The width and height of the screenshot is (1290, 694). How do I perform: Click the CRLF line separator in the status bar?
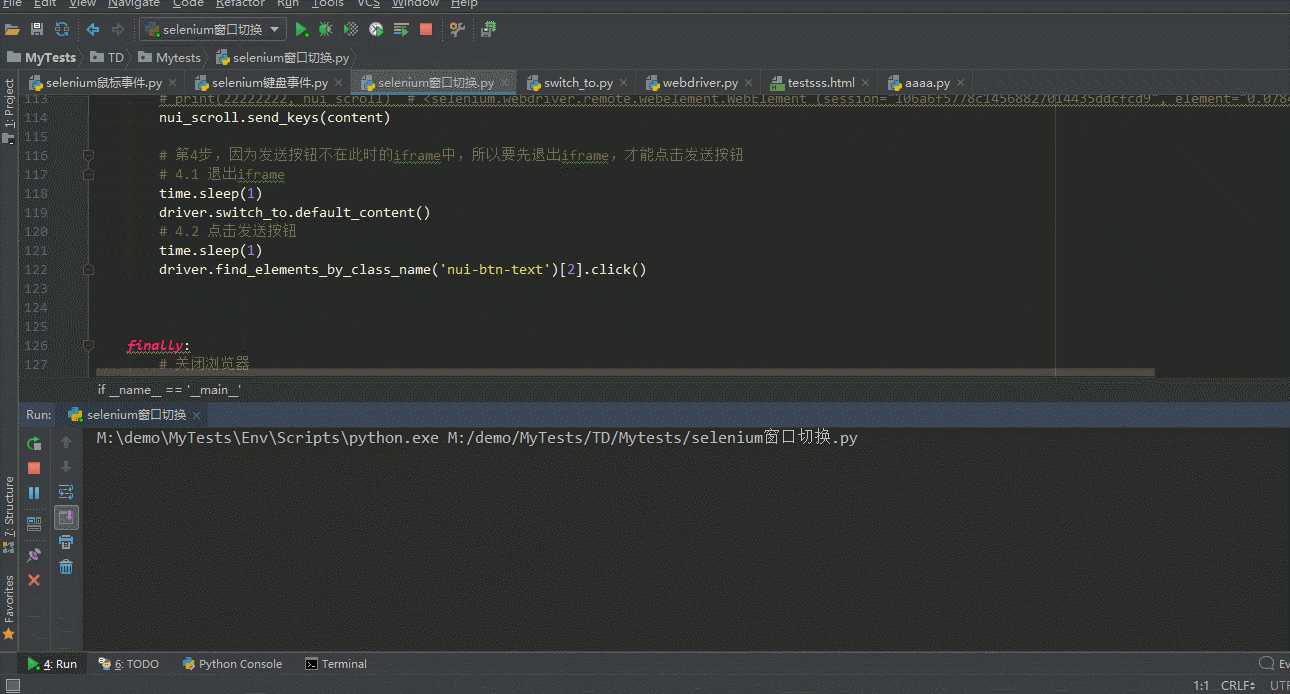coord(1239,686)
